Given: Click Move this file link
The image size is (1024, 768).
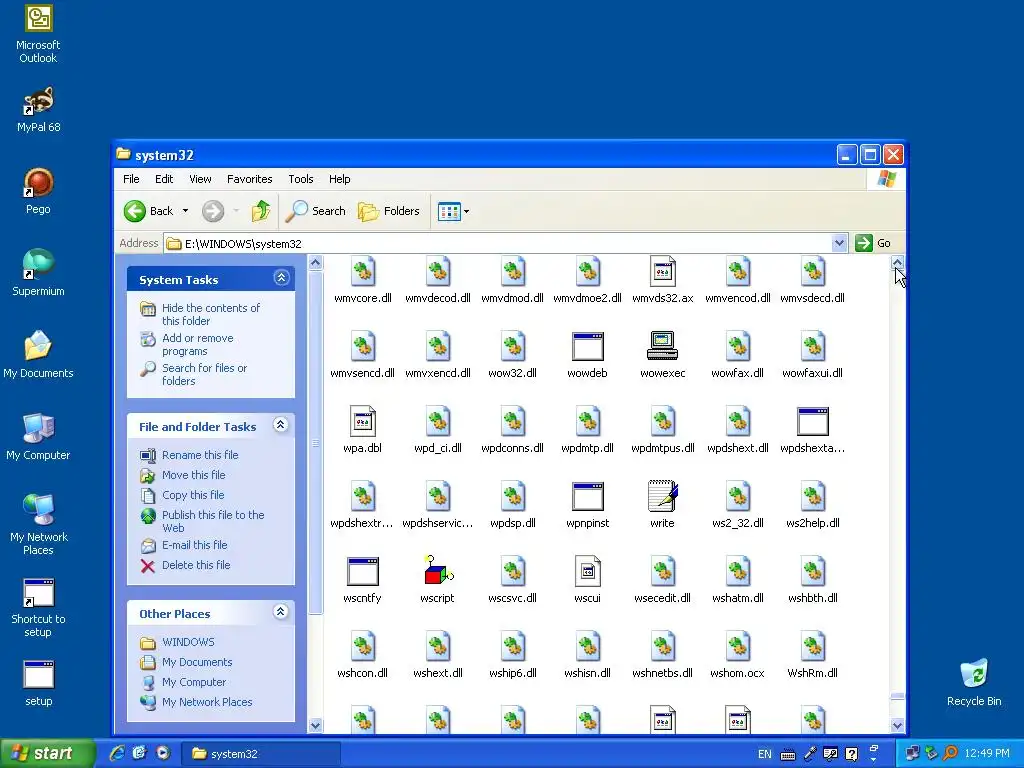Looking at the screenshot, I should (x=193, y=475).
